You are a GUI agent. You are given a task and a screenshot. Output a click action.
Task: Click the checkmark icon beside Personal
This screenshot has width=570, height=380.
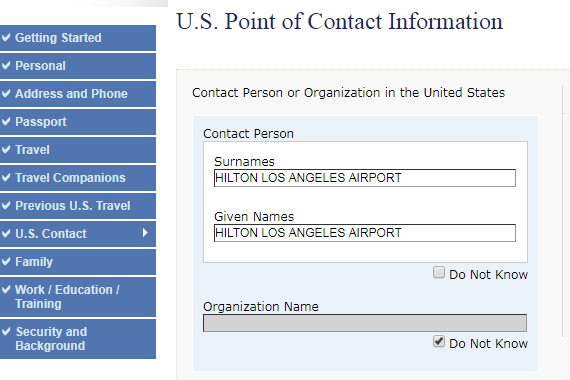6,65
